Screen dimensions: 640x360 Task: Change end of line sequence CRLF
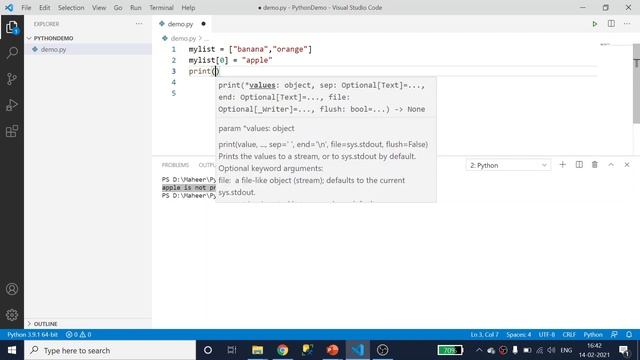point(569,334)
